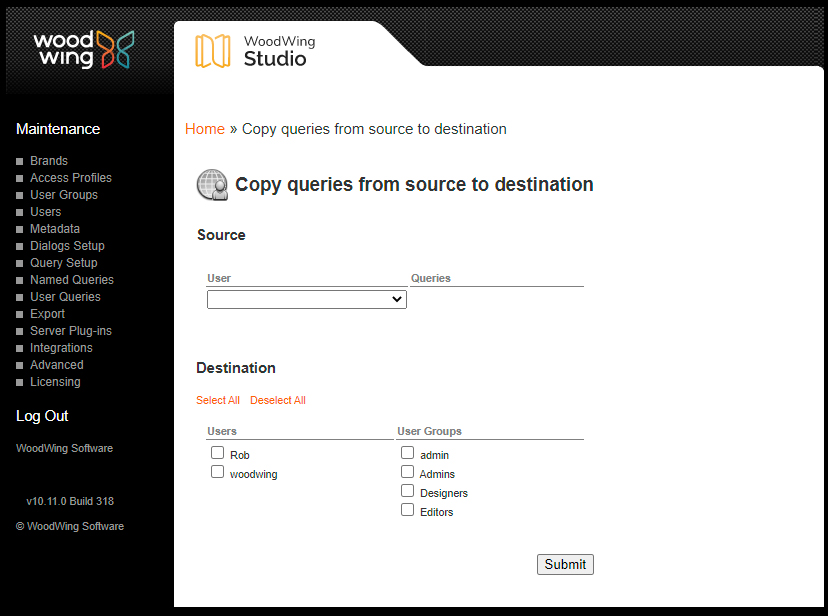Log out of WoodWing Studio

(x=42, y=416)
